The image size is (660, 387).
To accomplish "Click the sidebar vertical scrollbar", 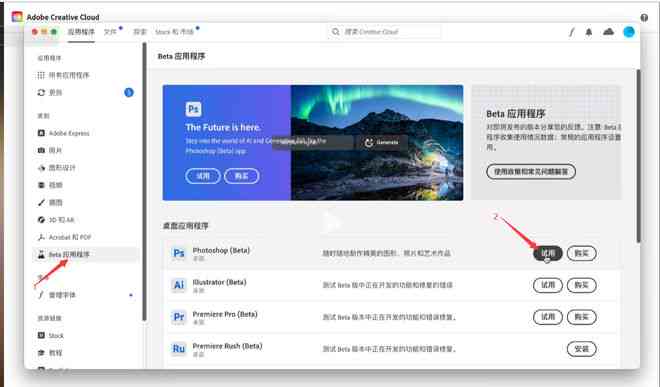I will (144, 181).
